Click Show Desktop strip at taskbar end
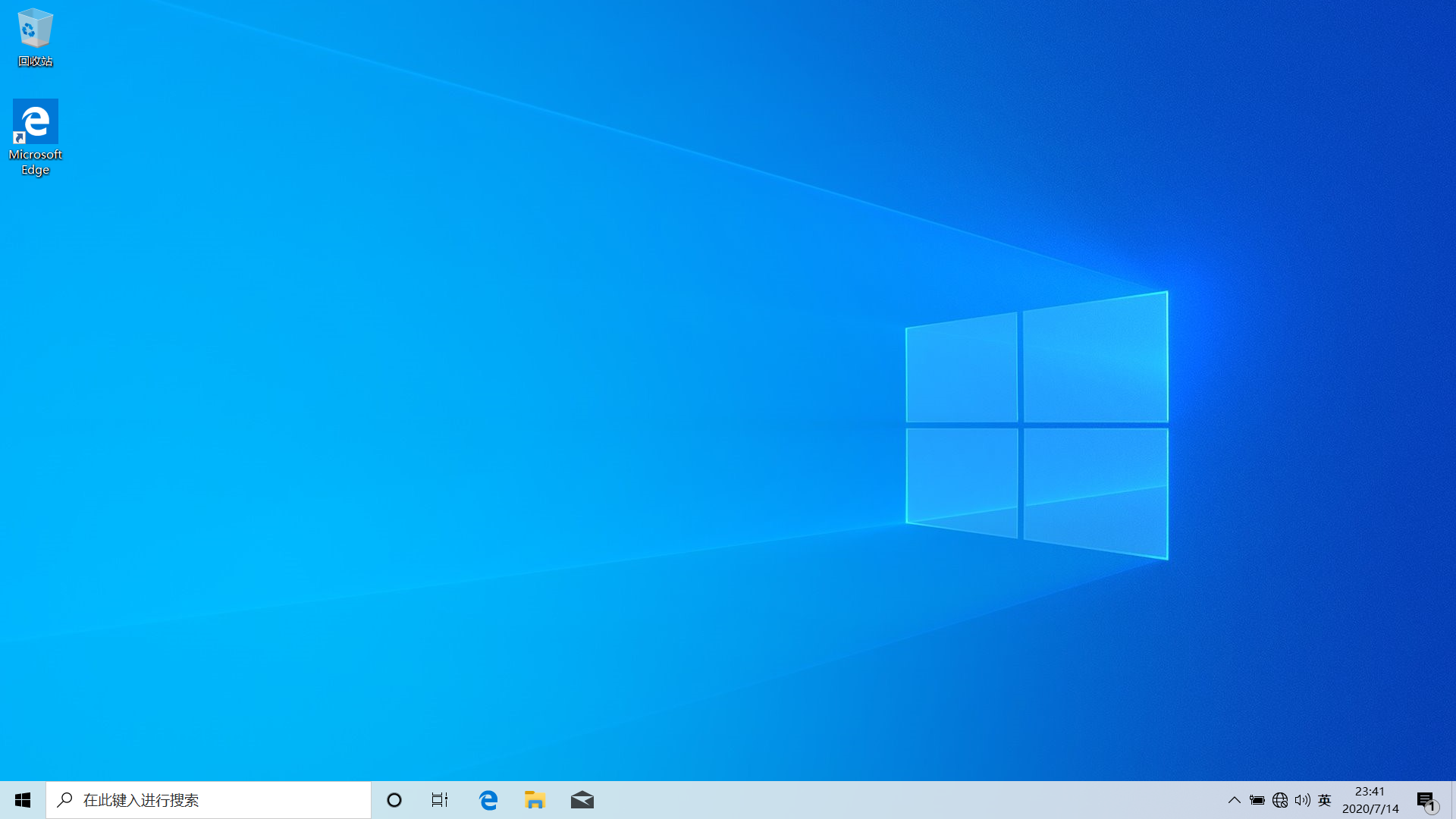 point(1453,800)
